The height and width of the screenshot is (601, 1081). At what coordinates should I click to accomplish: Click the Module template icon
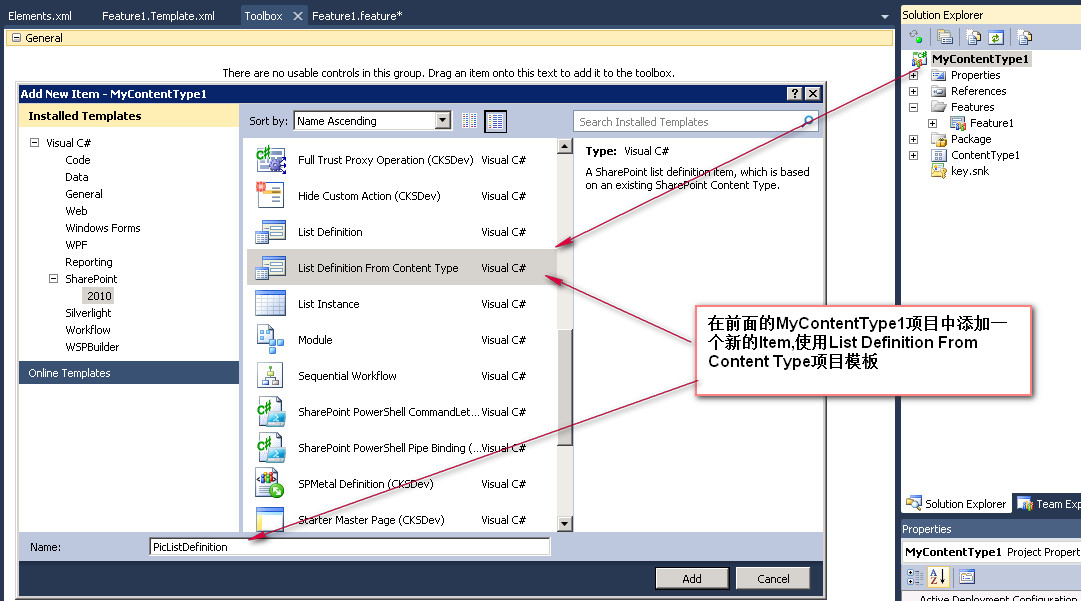click(x=270, y=339)
